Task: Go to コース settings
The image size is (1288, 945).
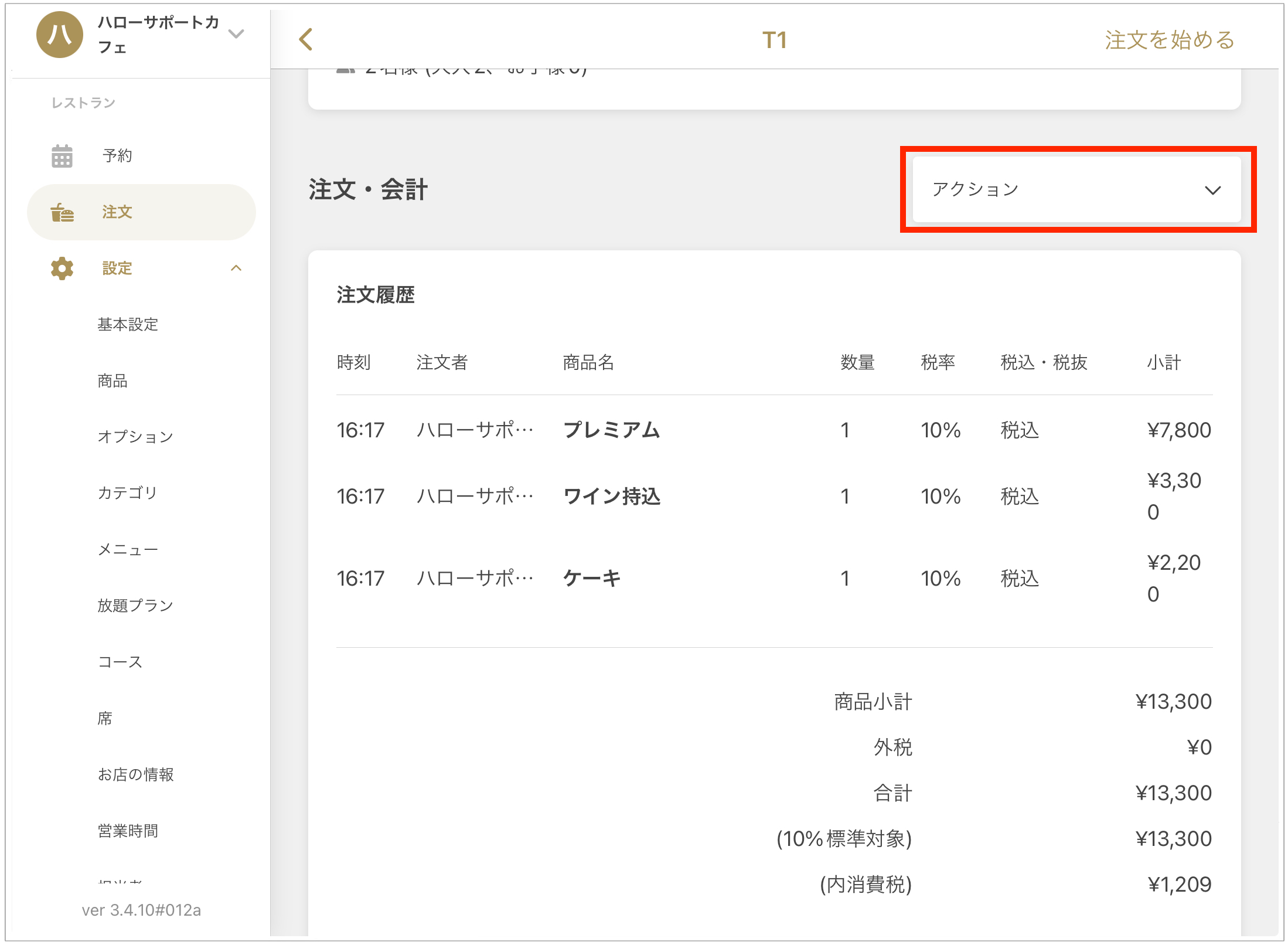Action: coord(120,662)
